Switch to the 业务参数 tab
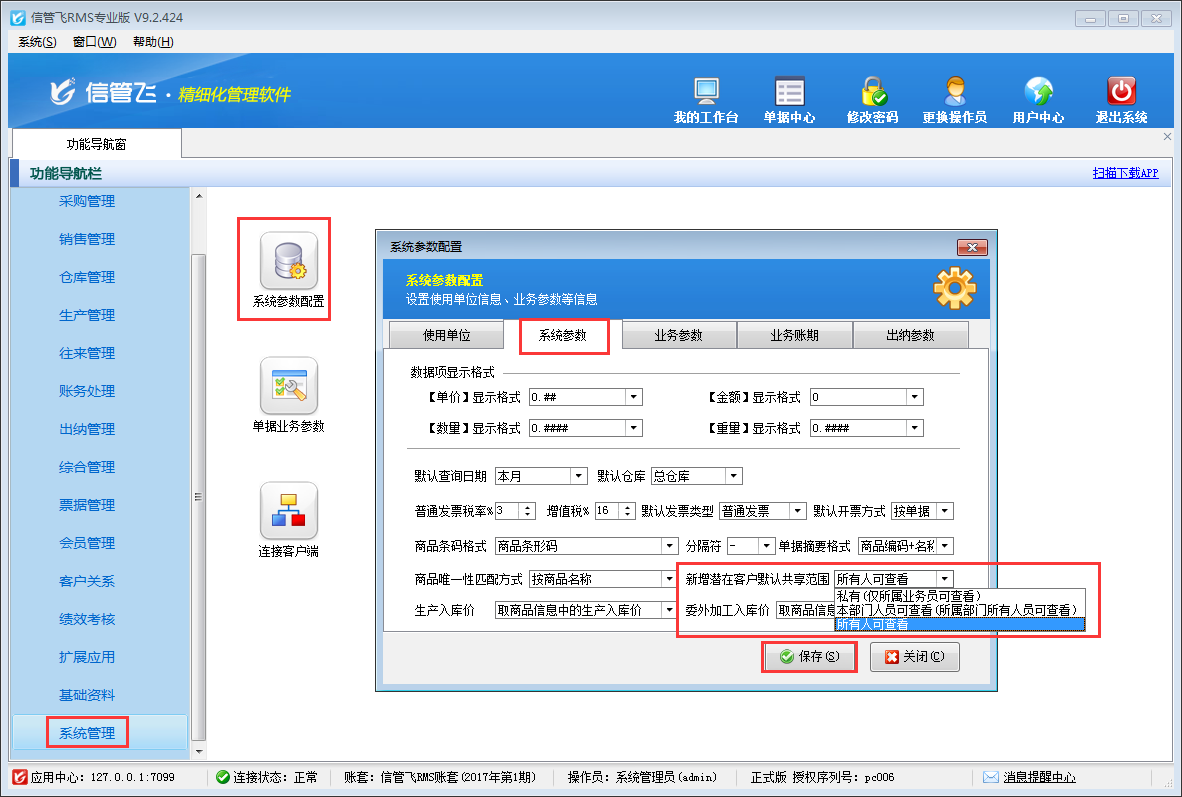 (678, 336)
